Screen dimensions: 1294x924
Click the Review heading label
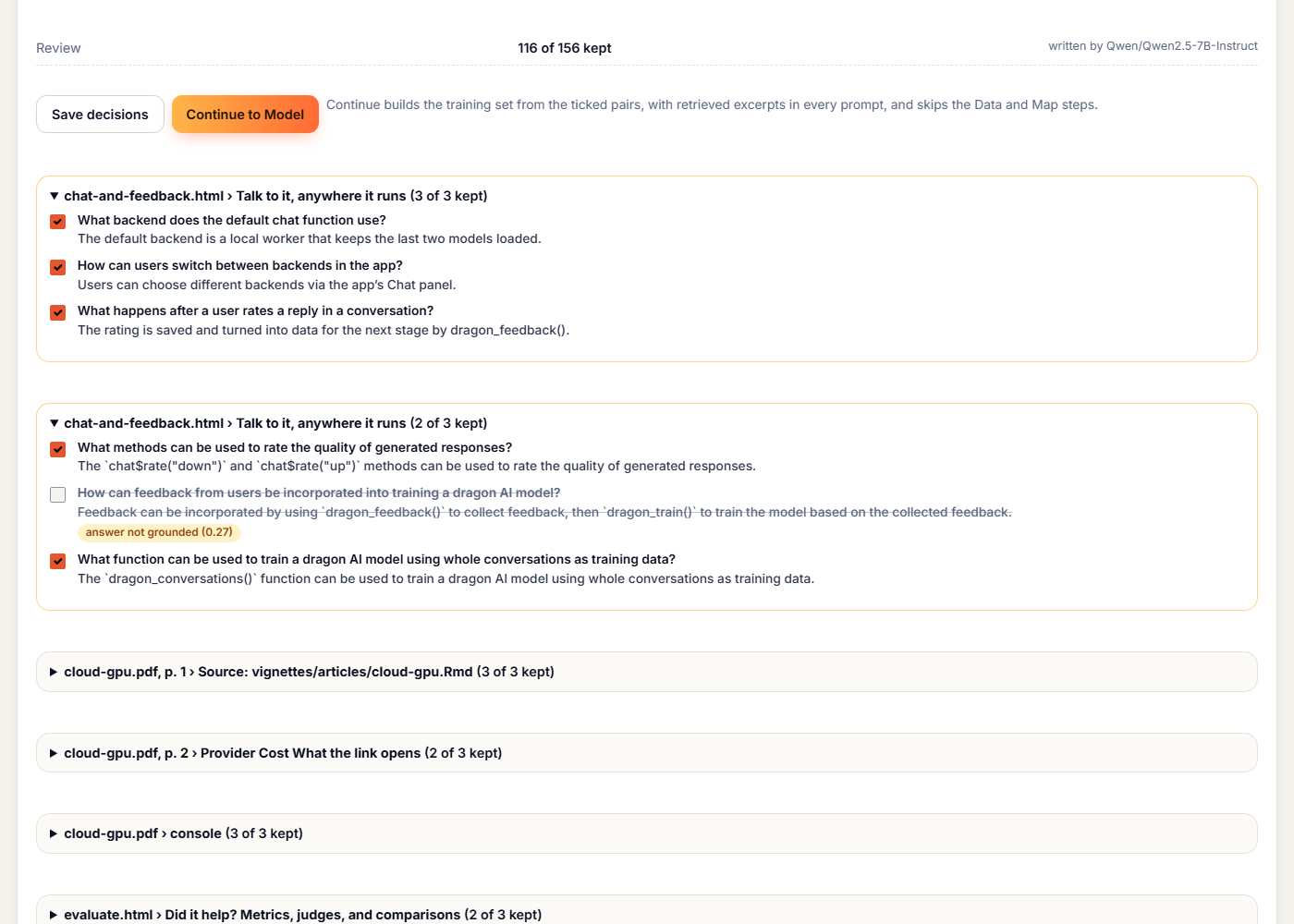click(58, 48)
